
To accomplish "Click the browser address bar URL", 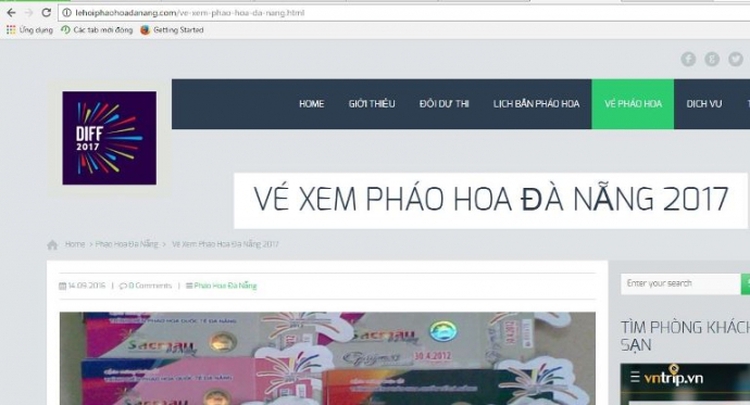I will (x=189, y=13).
